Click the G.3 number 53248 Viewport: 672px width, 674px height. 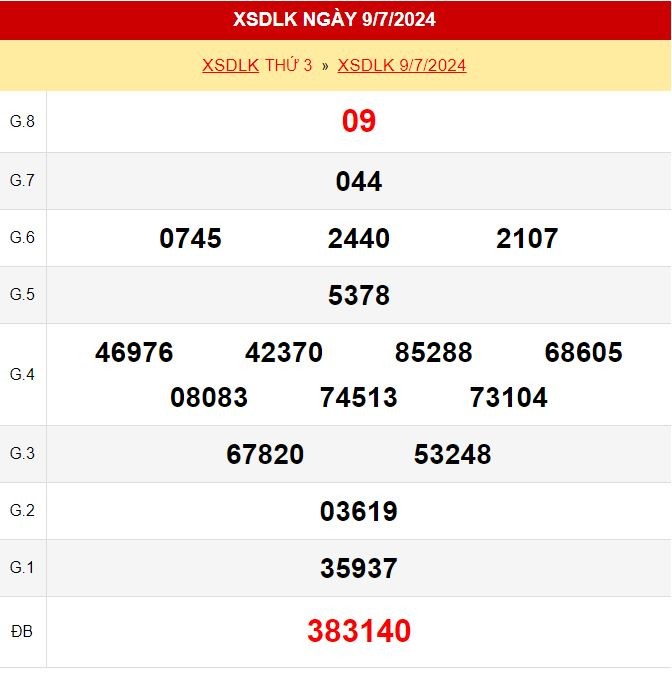(452, 454)
